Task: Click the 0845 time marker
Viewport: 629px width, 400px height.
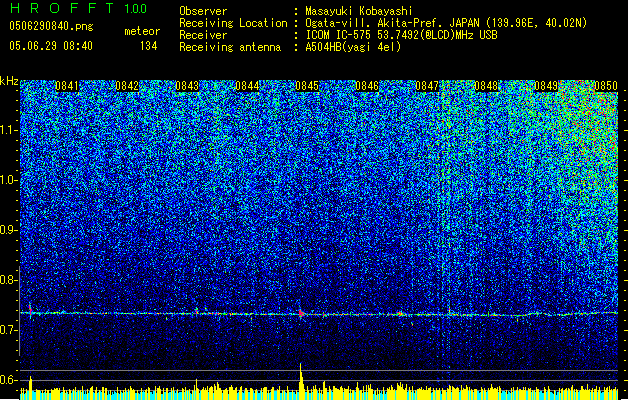Action: [x=307, y=86]
